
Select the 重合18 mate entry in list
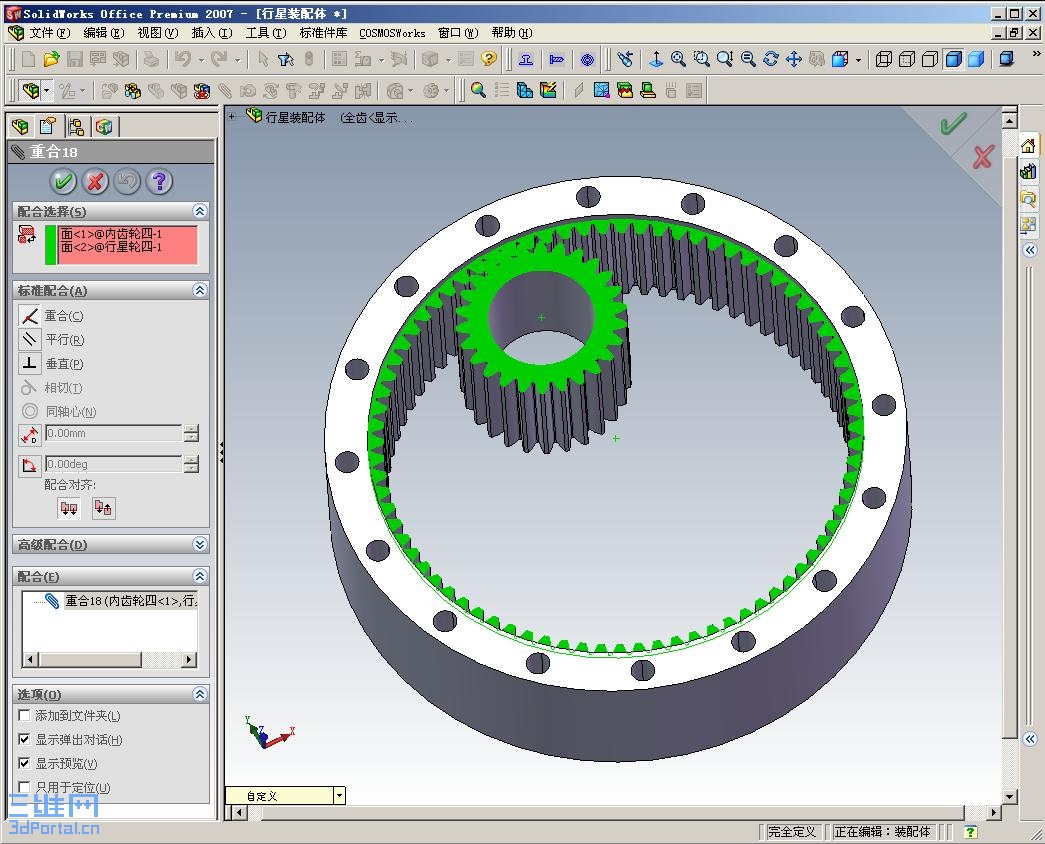[130, 601]
